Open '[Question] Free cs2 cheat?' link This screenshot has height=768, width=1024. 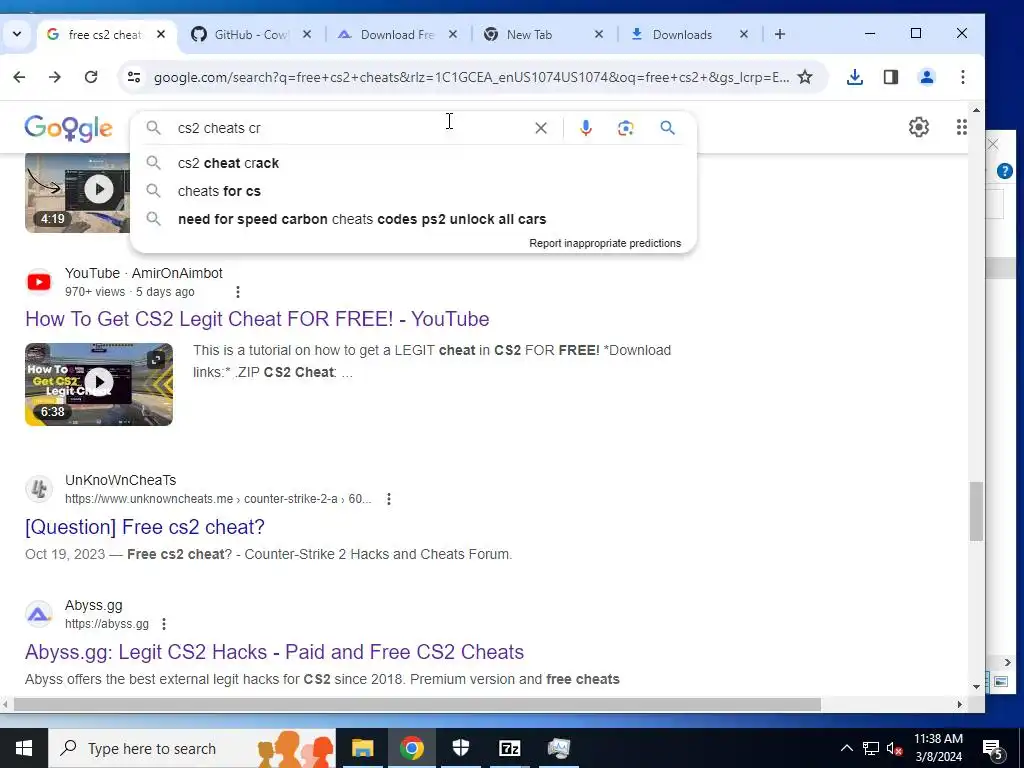(145, 527)
